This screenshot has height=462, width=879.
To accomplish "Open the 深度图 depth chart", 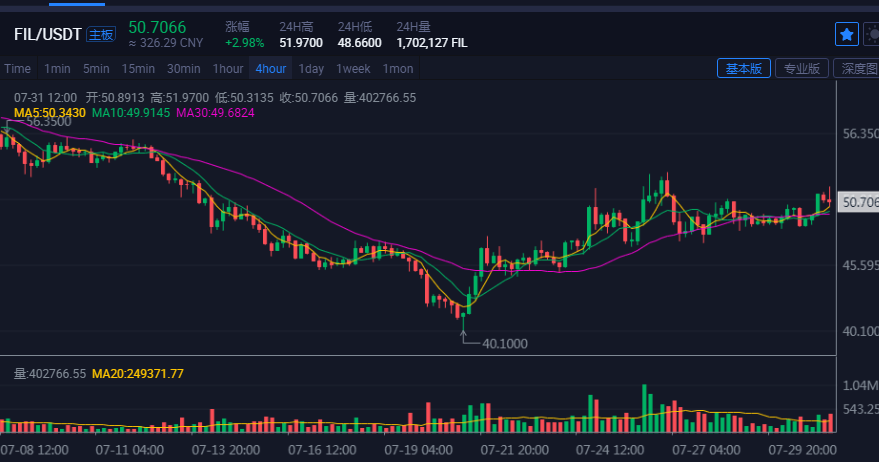I will 857,69.
